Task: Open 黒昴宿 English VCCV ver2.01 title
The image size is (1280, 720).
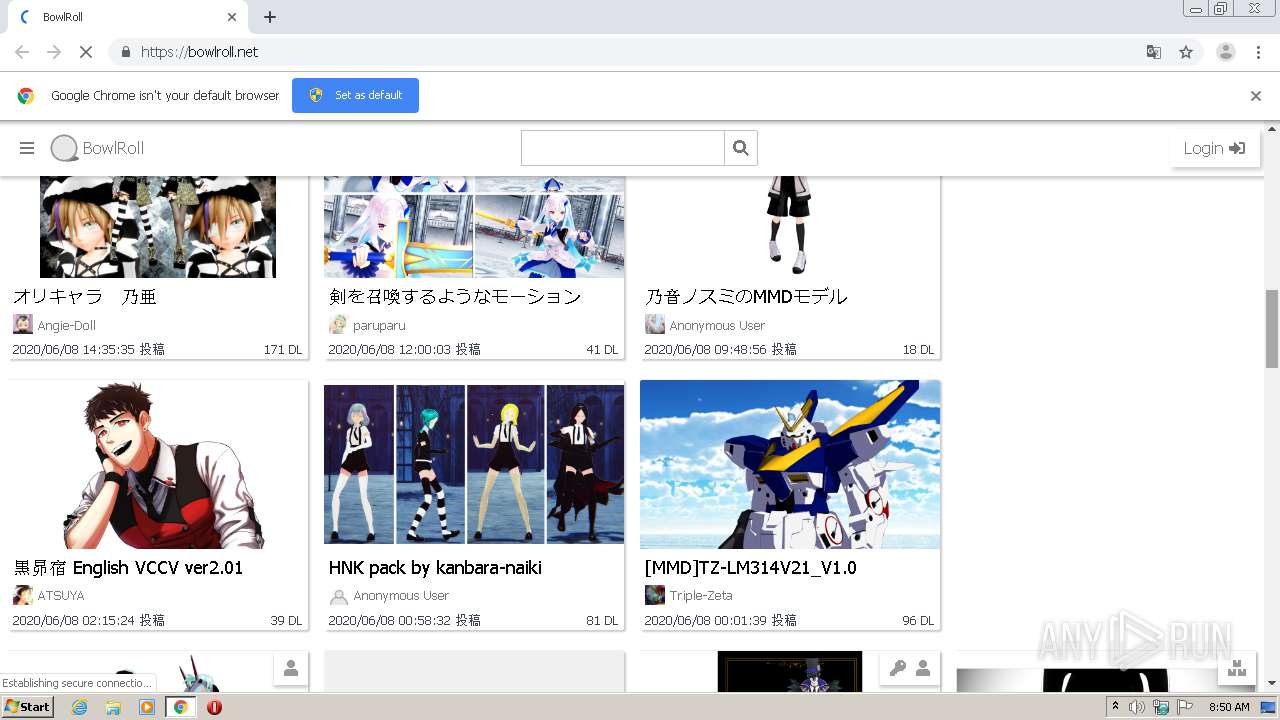Action: pyautogui.click(x=128, y=568)
